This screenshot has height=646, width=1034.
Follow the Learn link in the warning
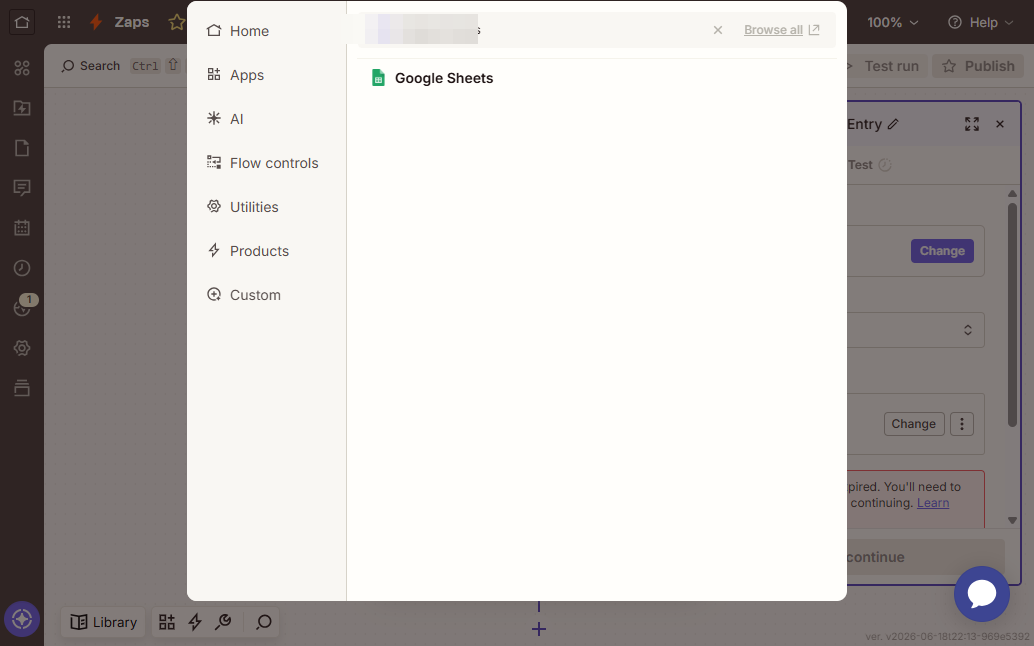click(933, 503)
